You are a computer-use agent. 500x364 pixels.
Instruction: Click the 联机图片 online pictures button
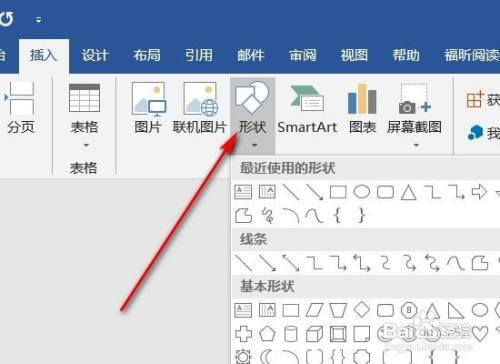200,108
